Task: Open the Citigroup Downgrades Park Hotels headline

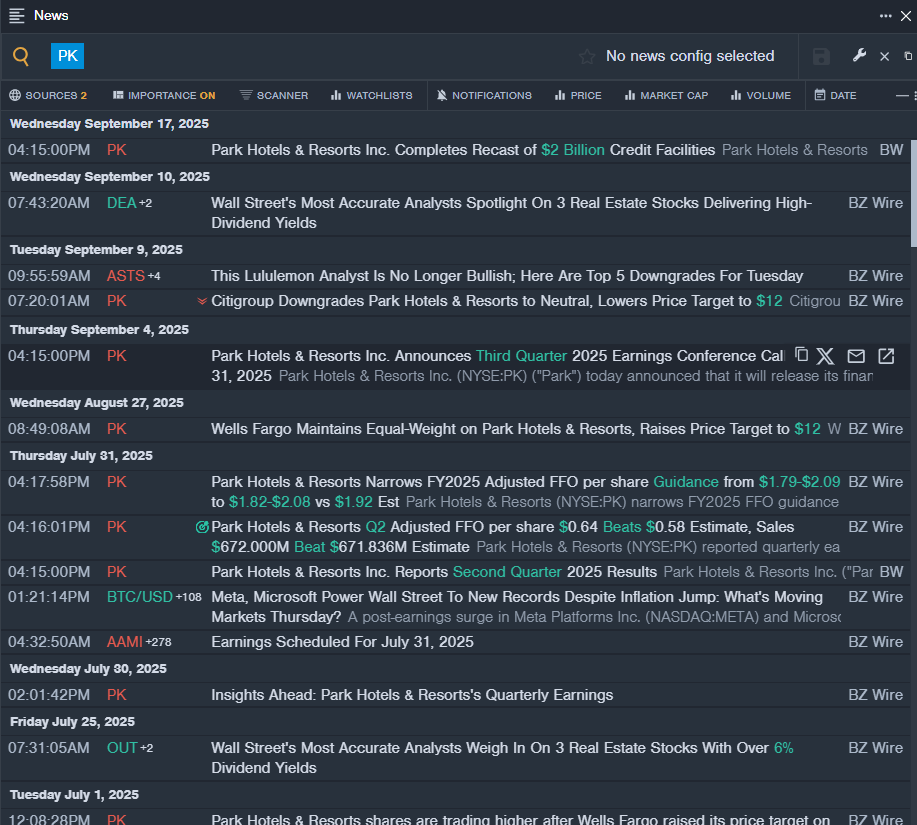Action: point(495,301)
